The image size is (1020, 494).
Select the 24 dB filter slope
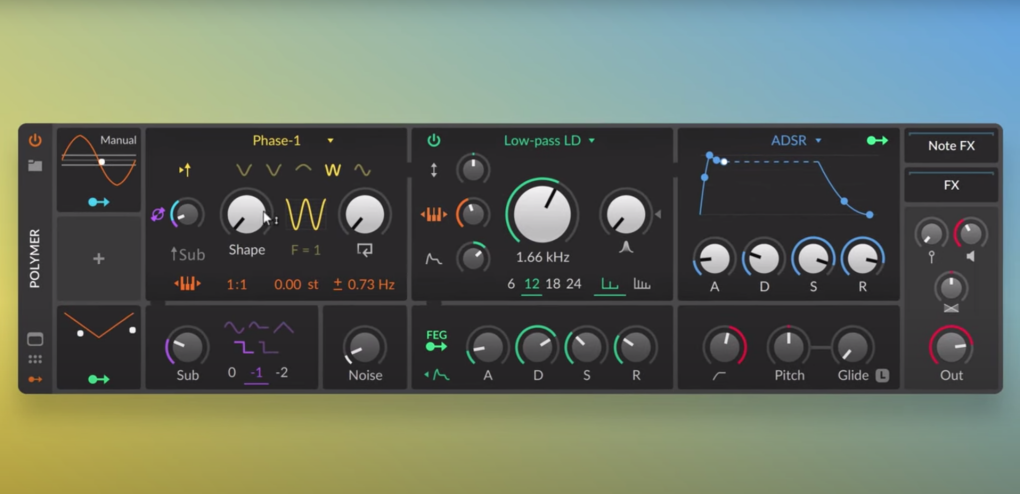click(x=574, y=284)
